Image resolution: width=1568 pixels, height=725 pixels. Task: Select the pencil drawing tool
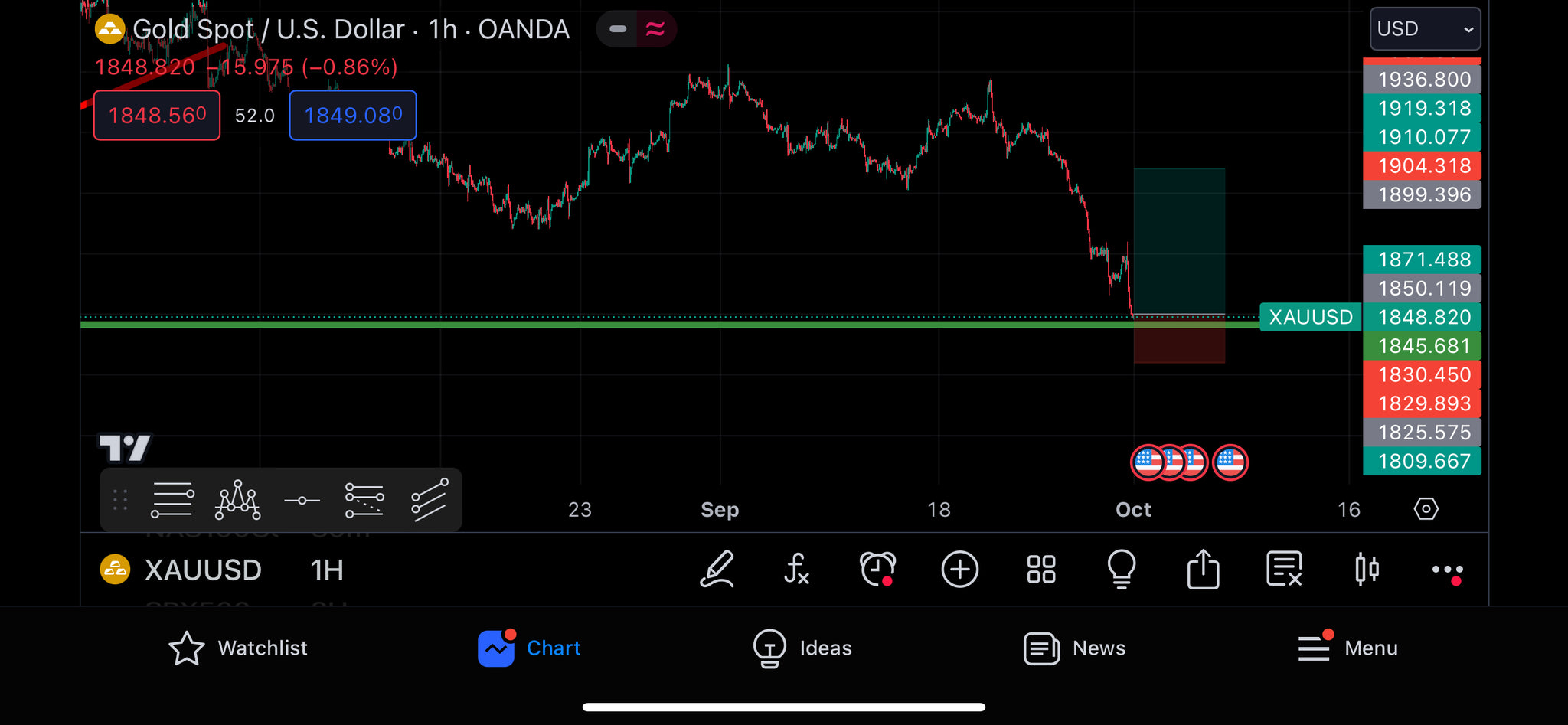(717, 570)
